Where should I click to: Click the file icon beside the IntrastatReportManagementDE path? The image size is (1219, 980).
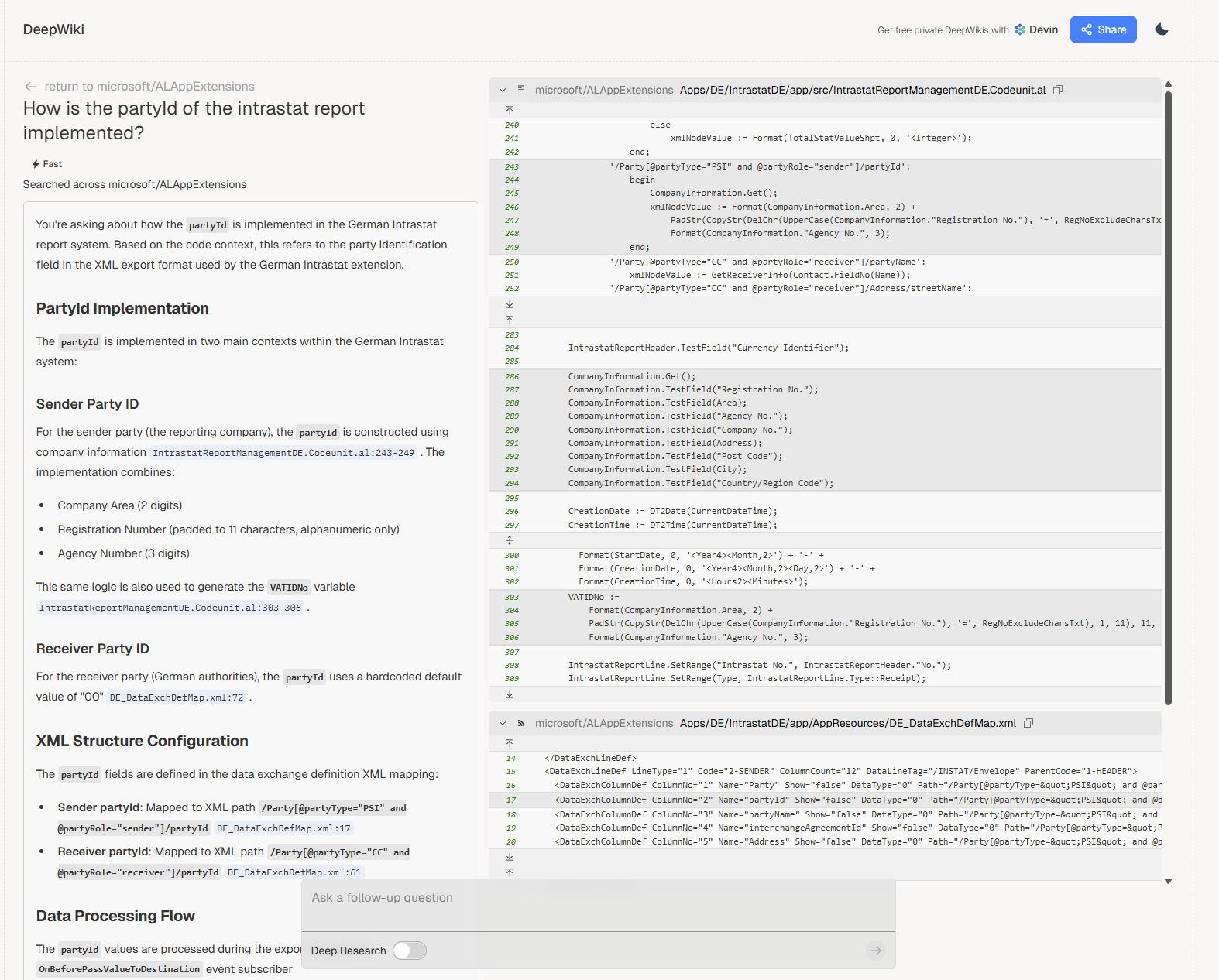(521, 90)
